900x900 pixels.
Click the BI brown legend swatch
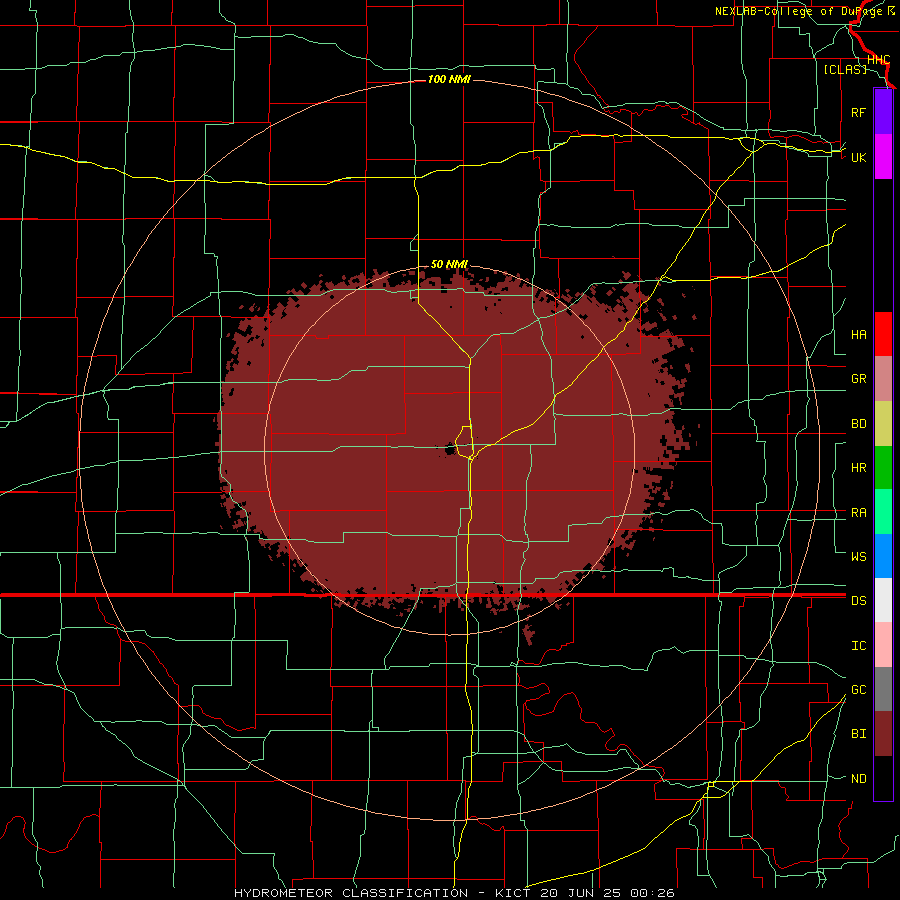pyautogui.click(x=883, y=734)
